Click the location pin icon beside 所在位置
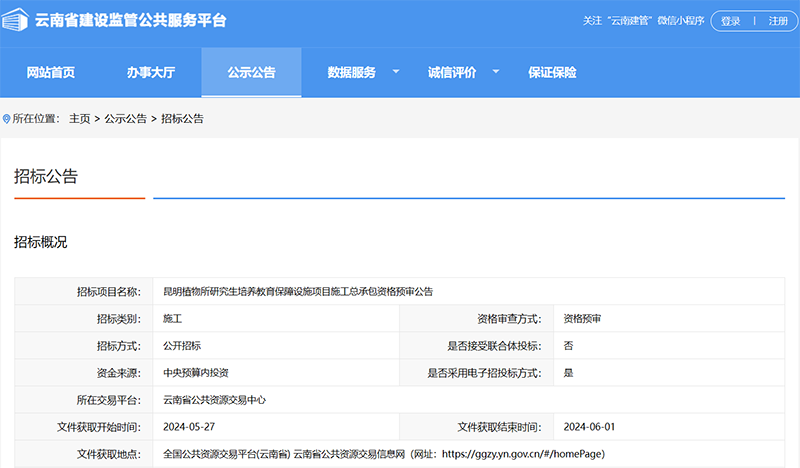 [7, 118]
